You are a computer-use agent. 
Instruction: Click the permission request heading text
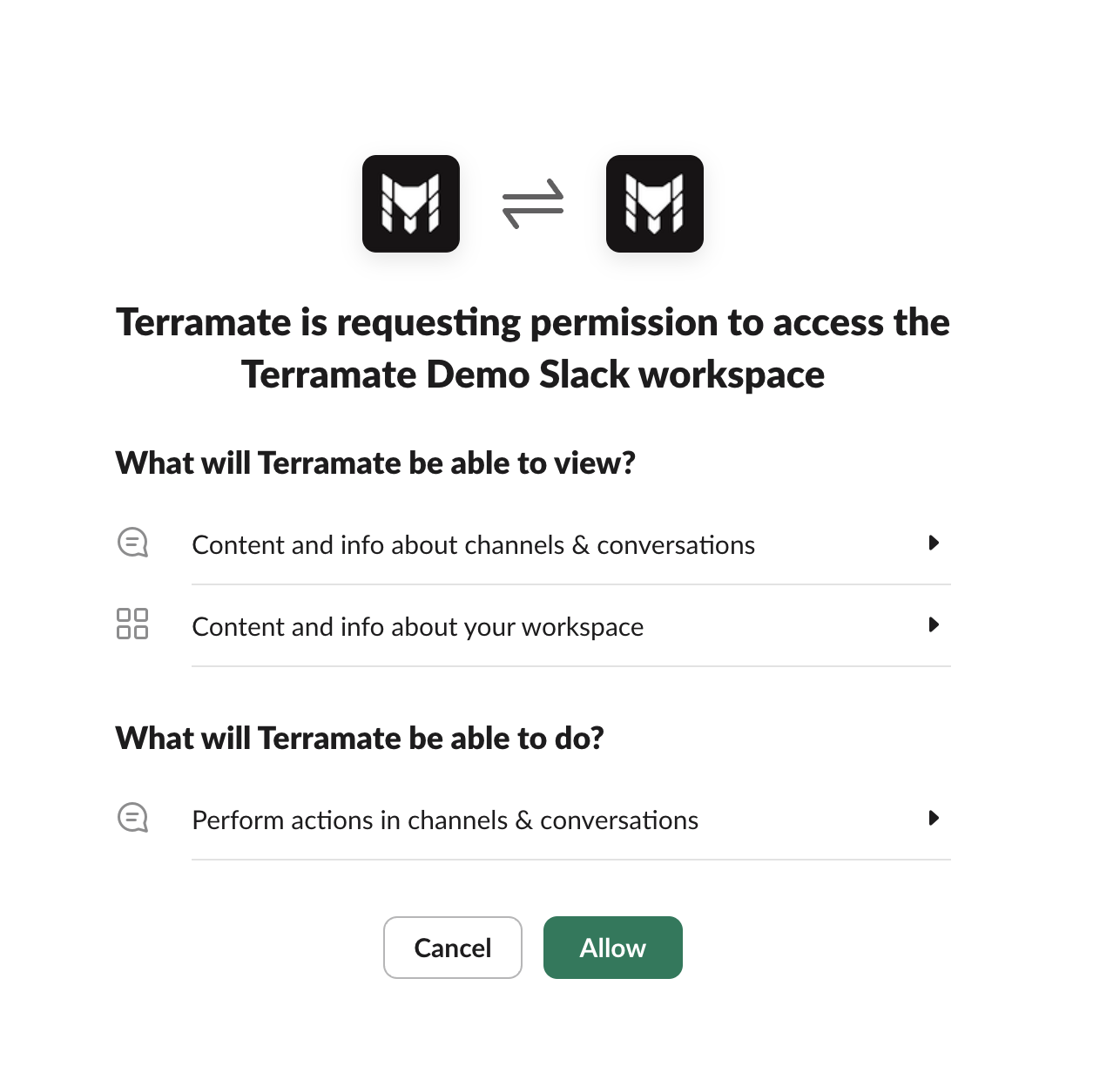tap(533, 348)
